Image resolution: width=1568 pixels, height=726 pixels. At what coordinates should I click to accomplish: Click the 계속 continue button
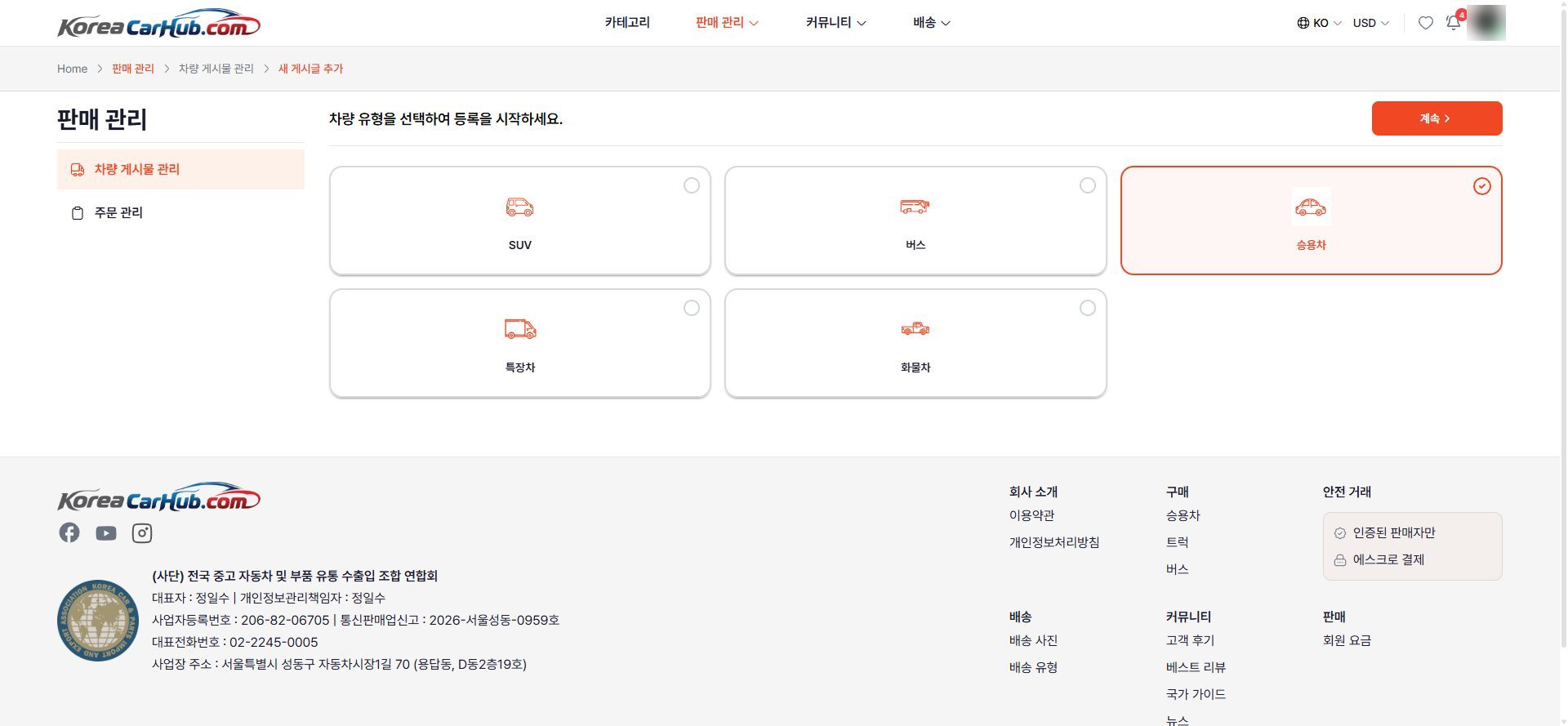point(1437,118)
